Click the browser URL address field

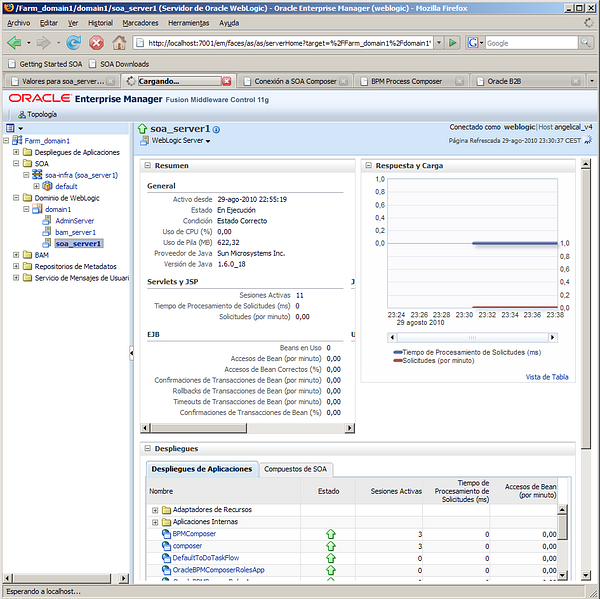click(288, 43)
